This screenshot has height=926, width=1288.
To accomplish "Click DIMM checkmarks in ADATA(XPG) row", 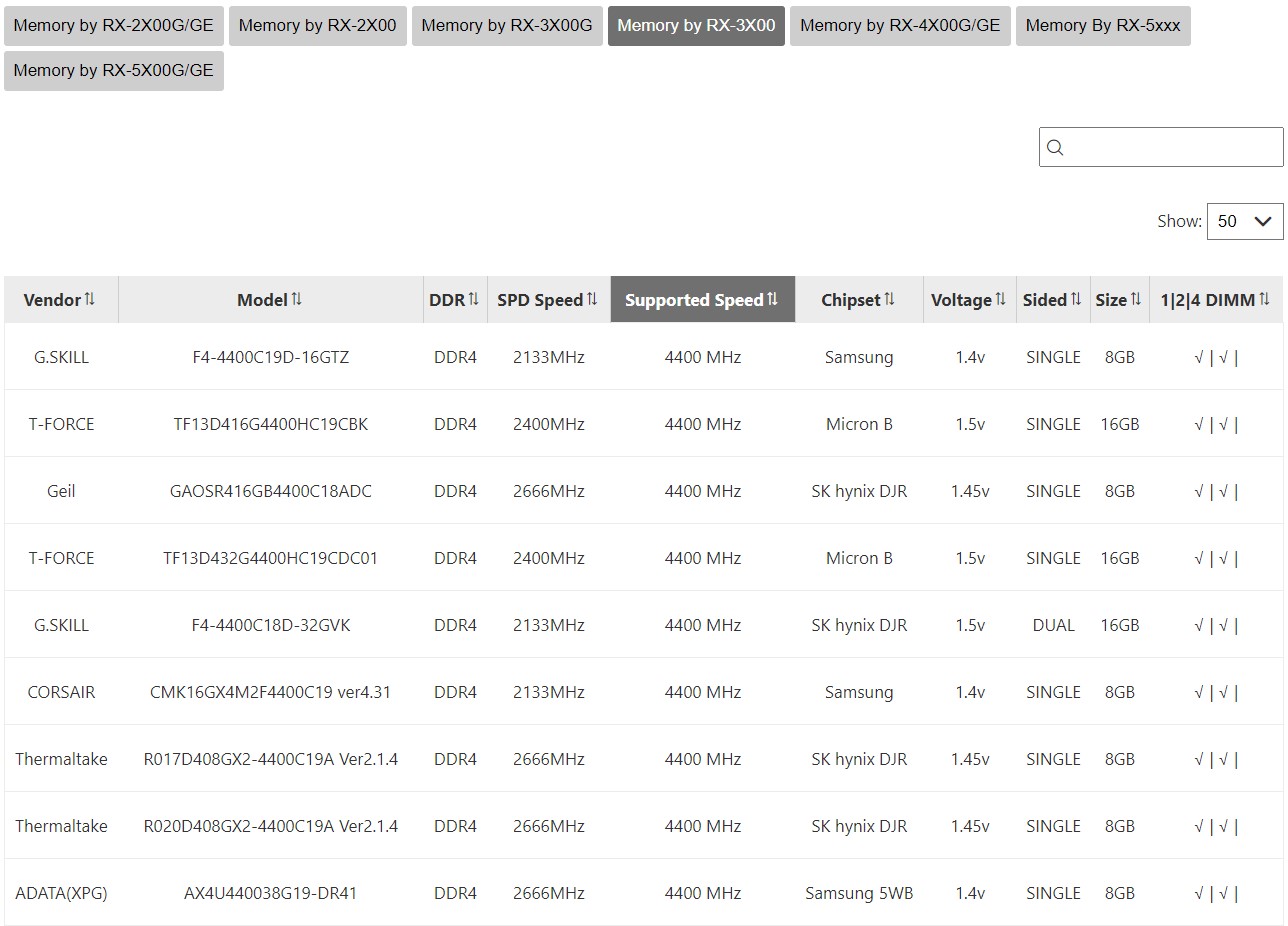I will [1216, 893].
